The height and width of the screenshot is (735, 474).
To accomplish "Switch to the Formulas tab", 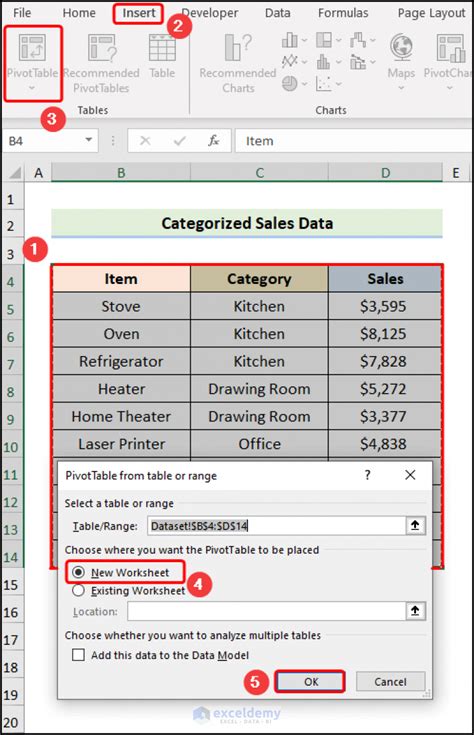I will [x=343, y=13].
